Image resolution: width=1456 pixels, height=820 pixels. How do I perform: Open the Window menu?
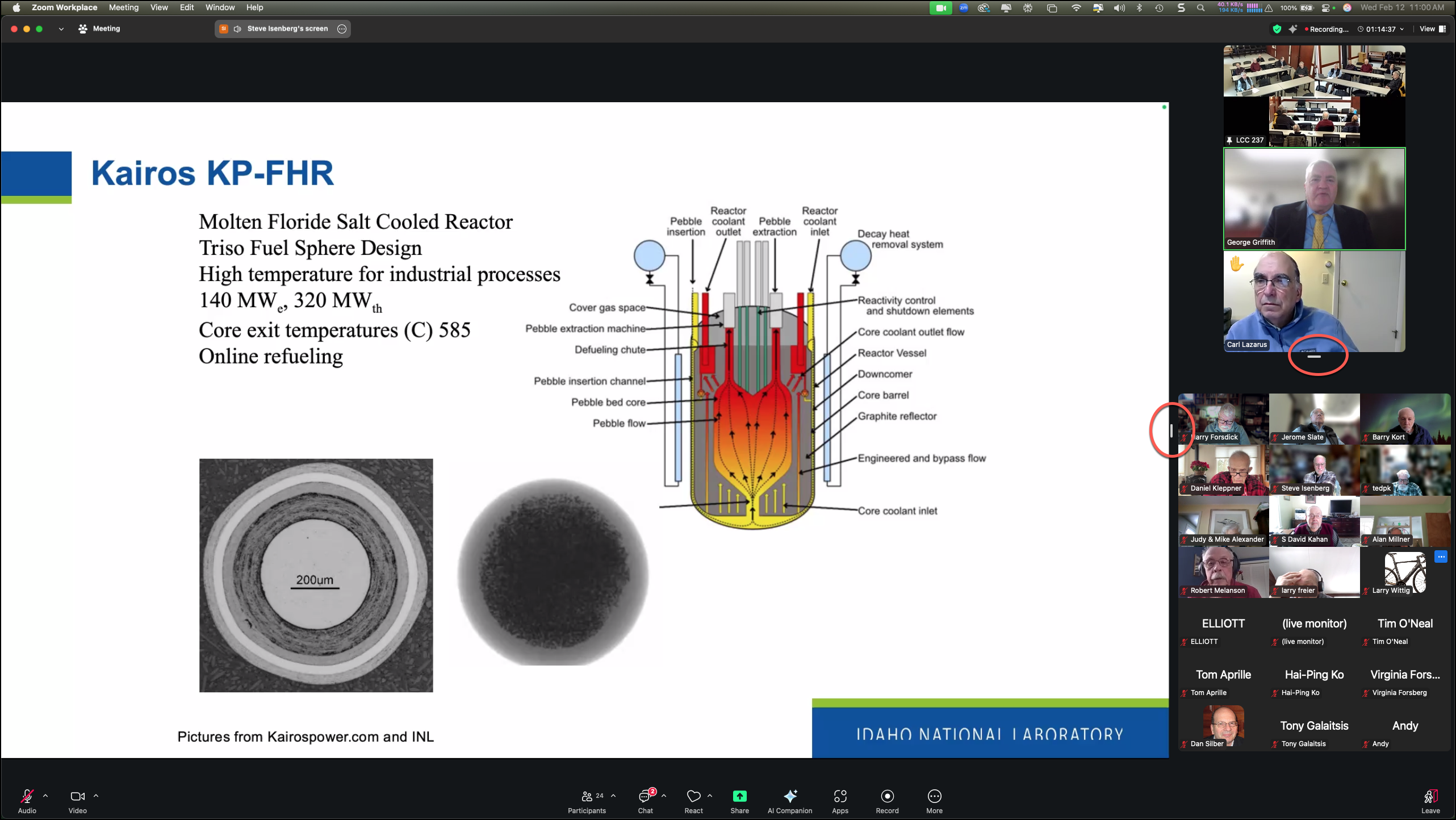[220, 7]
